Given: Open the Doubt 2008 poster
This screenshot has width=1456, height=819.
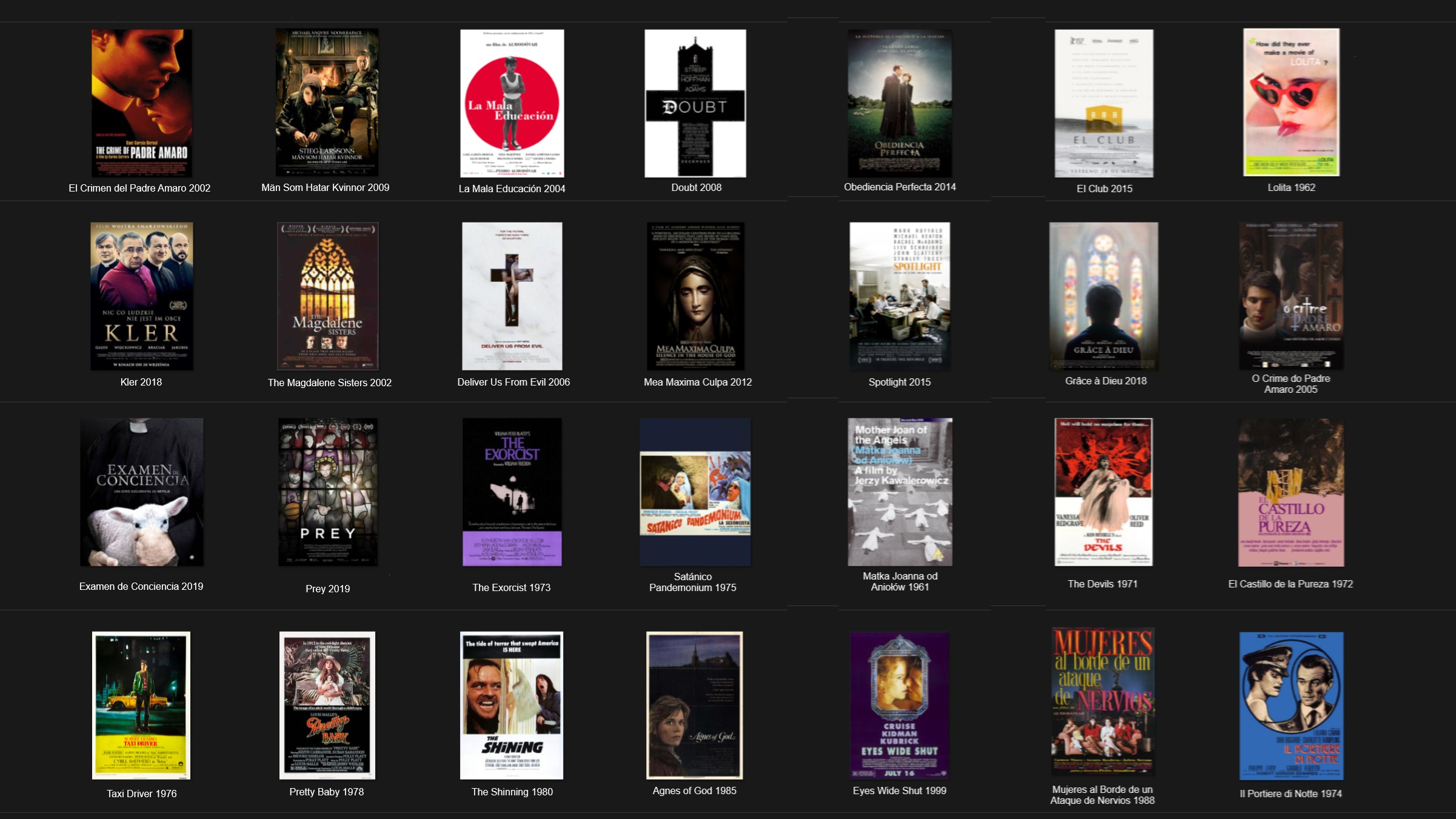Looking at the screenshot, I should [x=695, y=103].
